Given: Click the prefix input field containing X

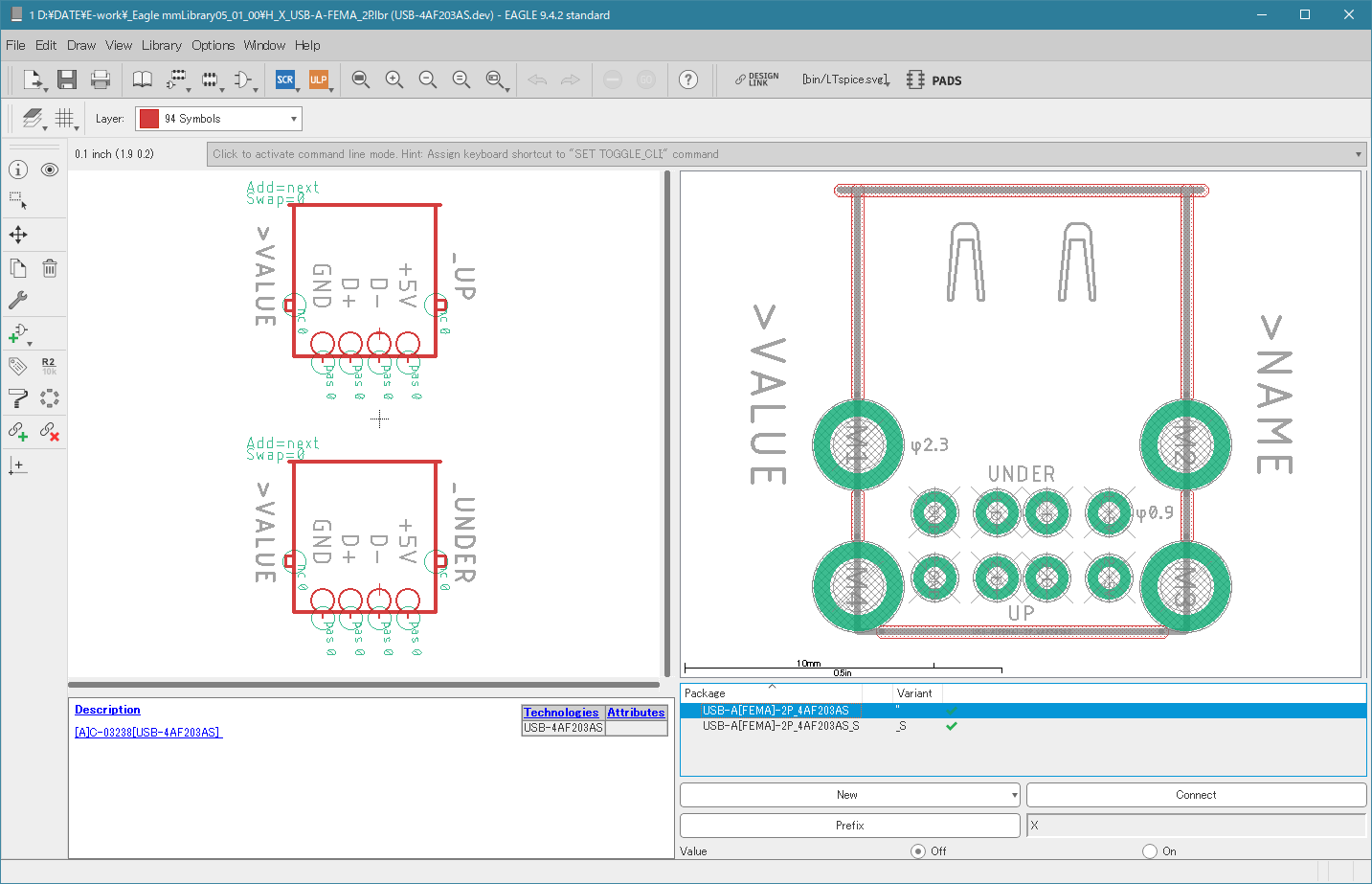Looking at the screenshot, I should tap(1196, 826).
